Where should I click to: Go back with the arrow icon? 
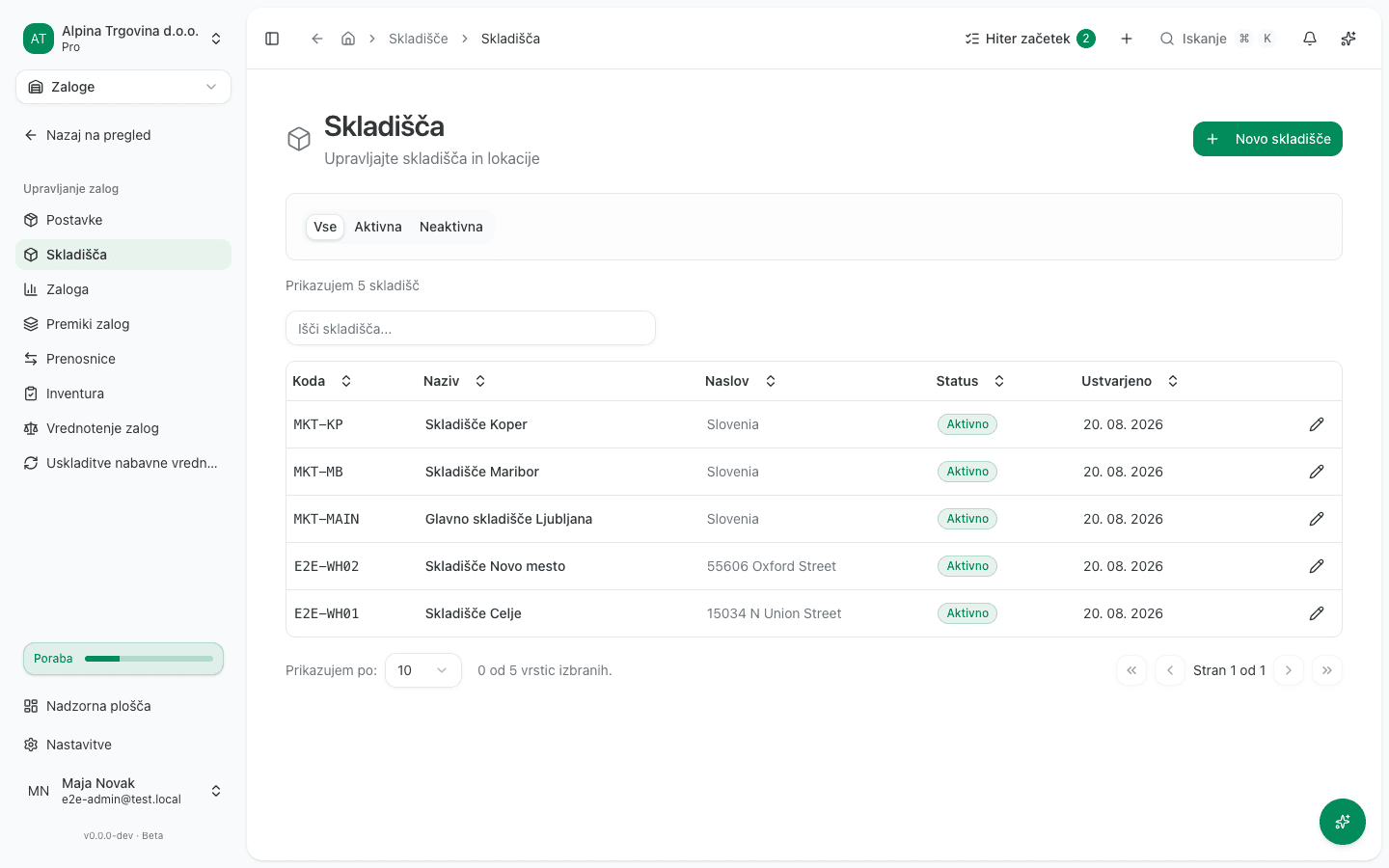pyautogui.click(x=316, y=39)
